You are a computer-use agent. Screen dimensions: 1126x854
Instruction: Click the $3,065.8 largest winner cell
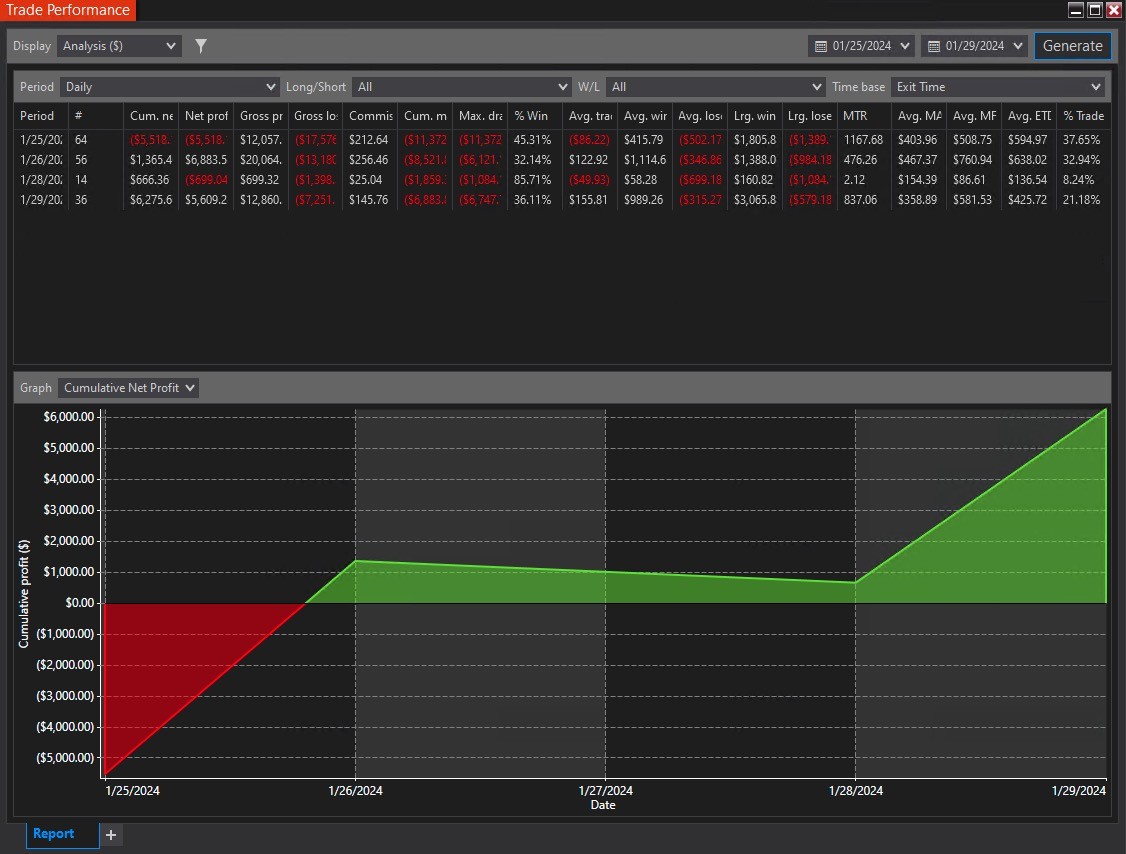[755, 200]
